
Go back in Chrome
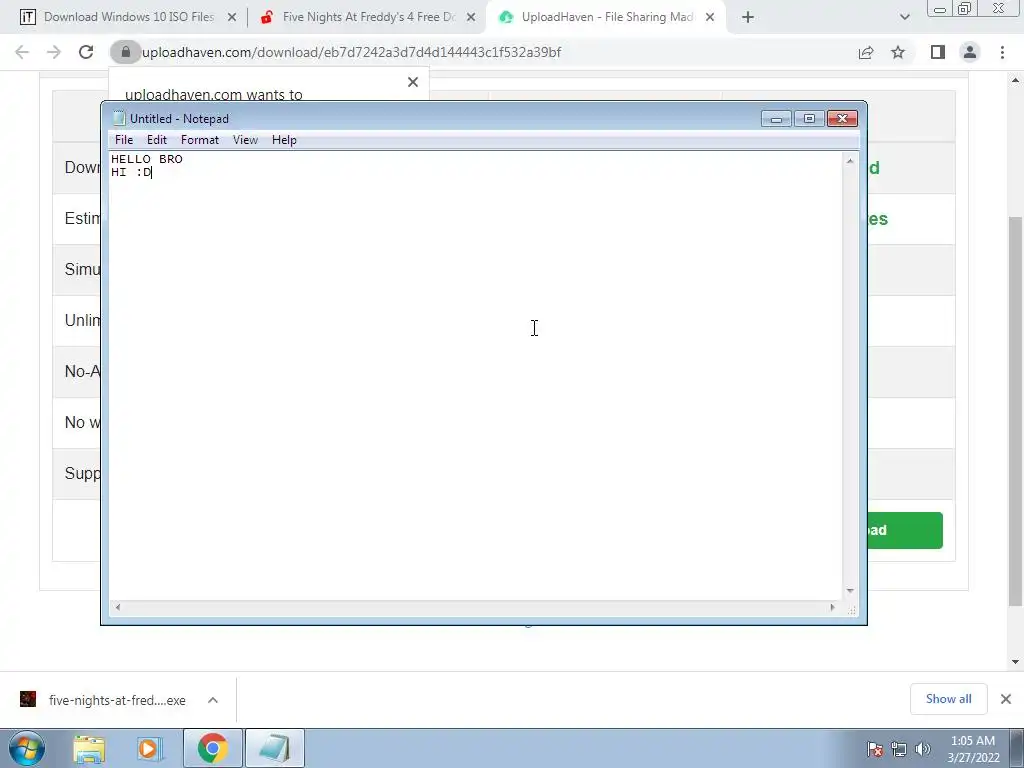(22, 52)
